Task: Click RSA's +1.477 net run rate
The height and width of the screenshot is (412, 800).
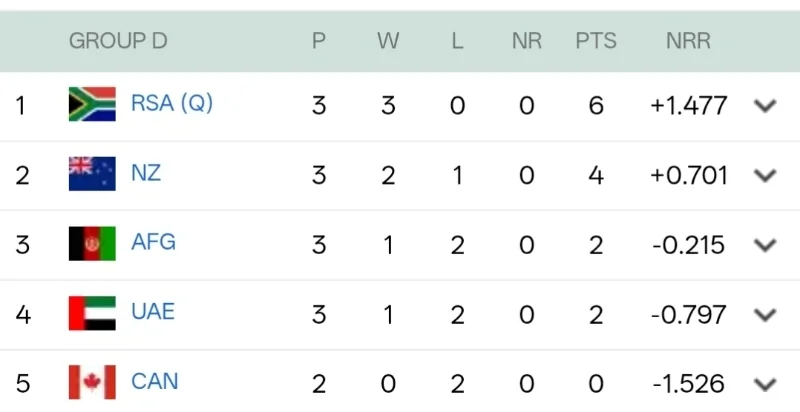Action: click(688, 105)
